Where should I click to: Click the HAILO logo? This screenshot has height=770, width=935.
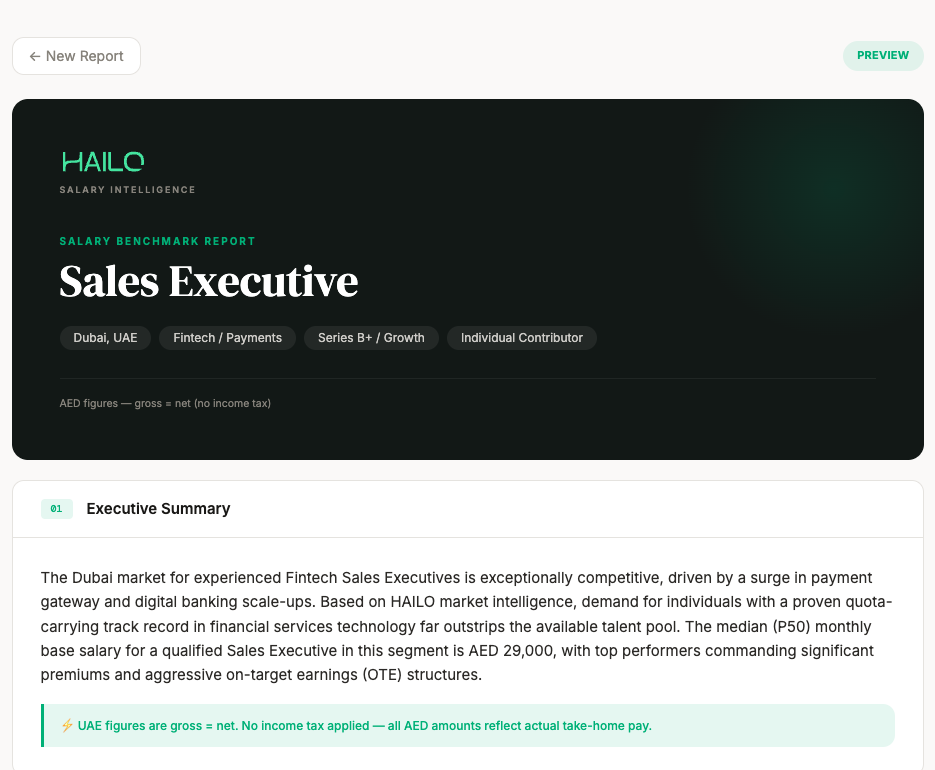[102, 160]
